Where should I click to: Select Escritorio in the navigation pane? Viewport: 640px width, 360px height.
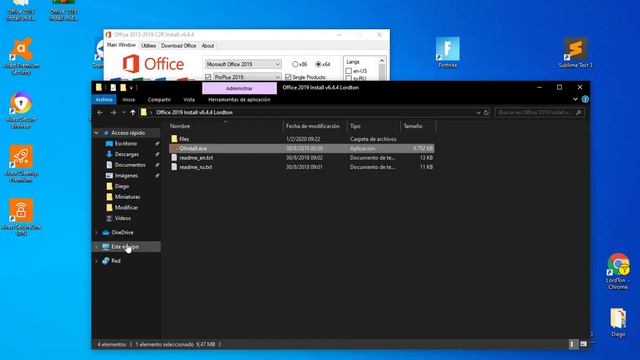(126, 144)
